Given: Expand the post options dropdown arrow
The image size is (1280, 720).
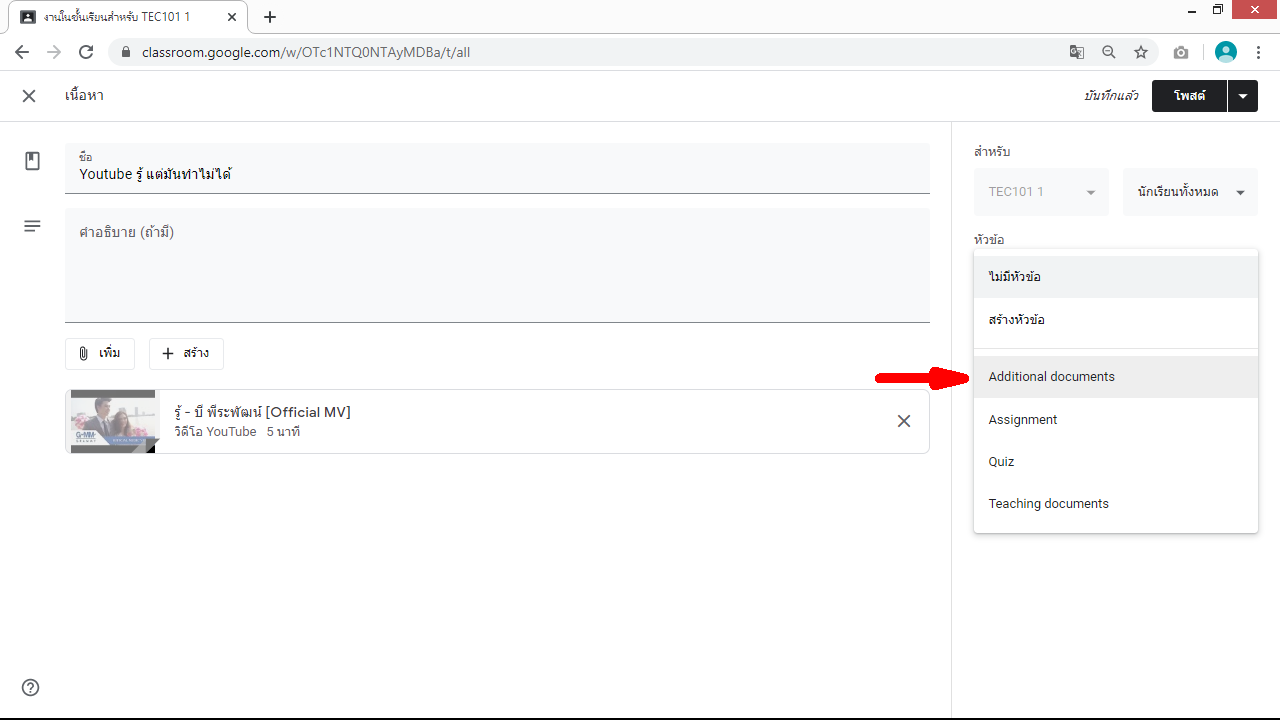Looking at the screenshot, I should [1242, 96].
